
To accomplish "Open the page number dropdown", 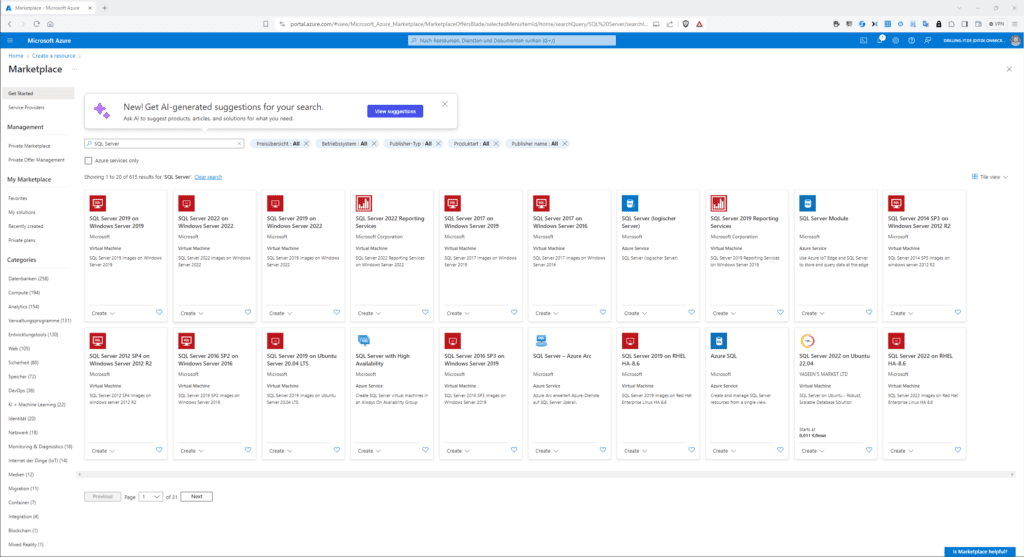I will 151,497.
